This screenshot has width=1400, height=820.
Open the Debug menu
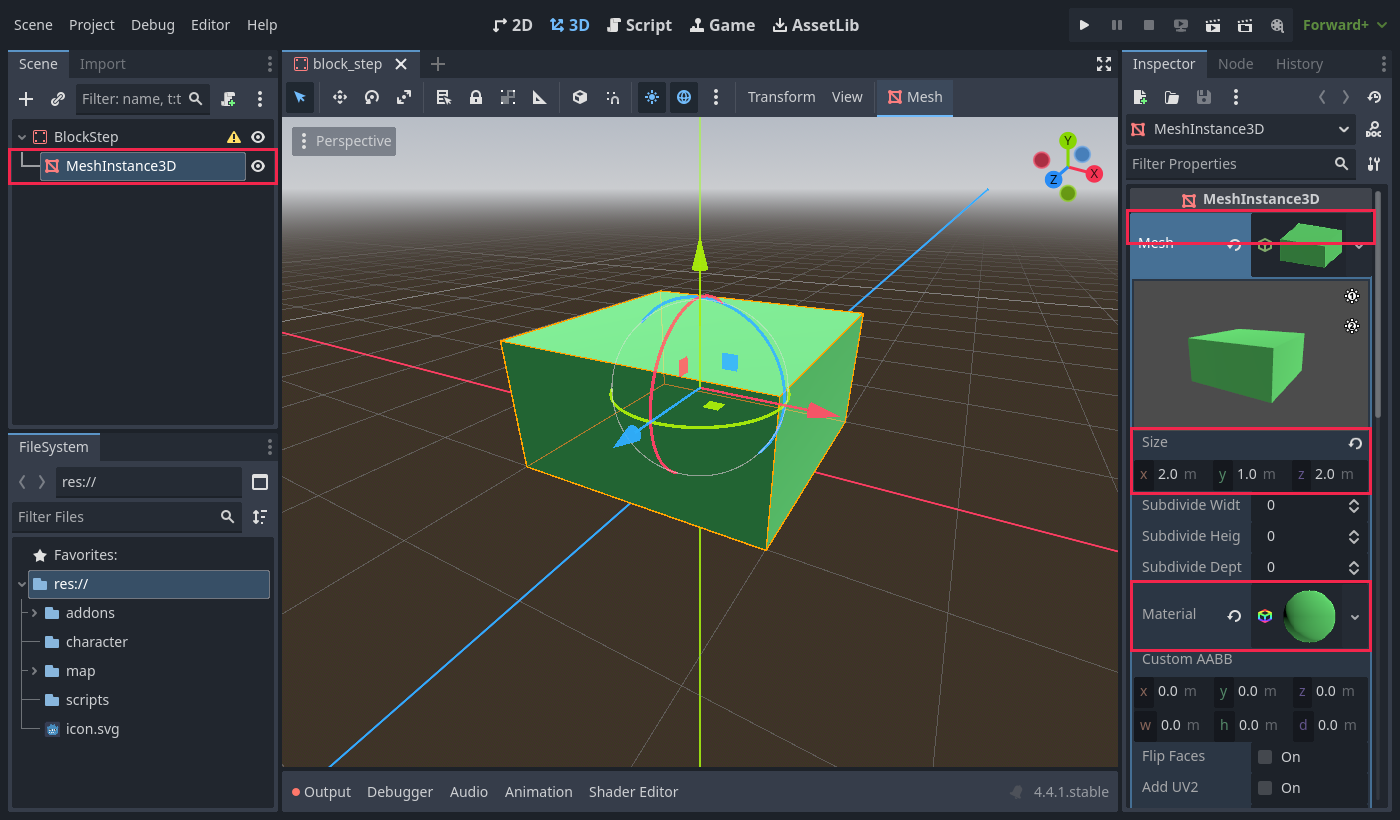tap(153, 25)
